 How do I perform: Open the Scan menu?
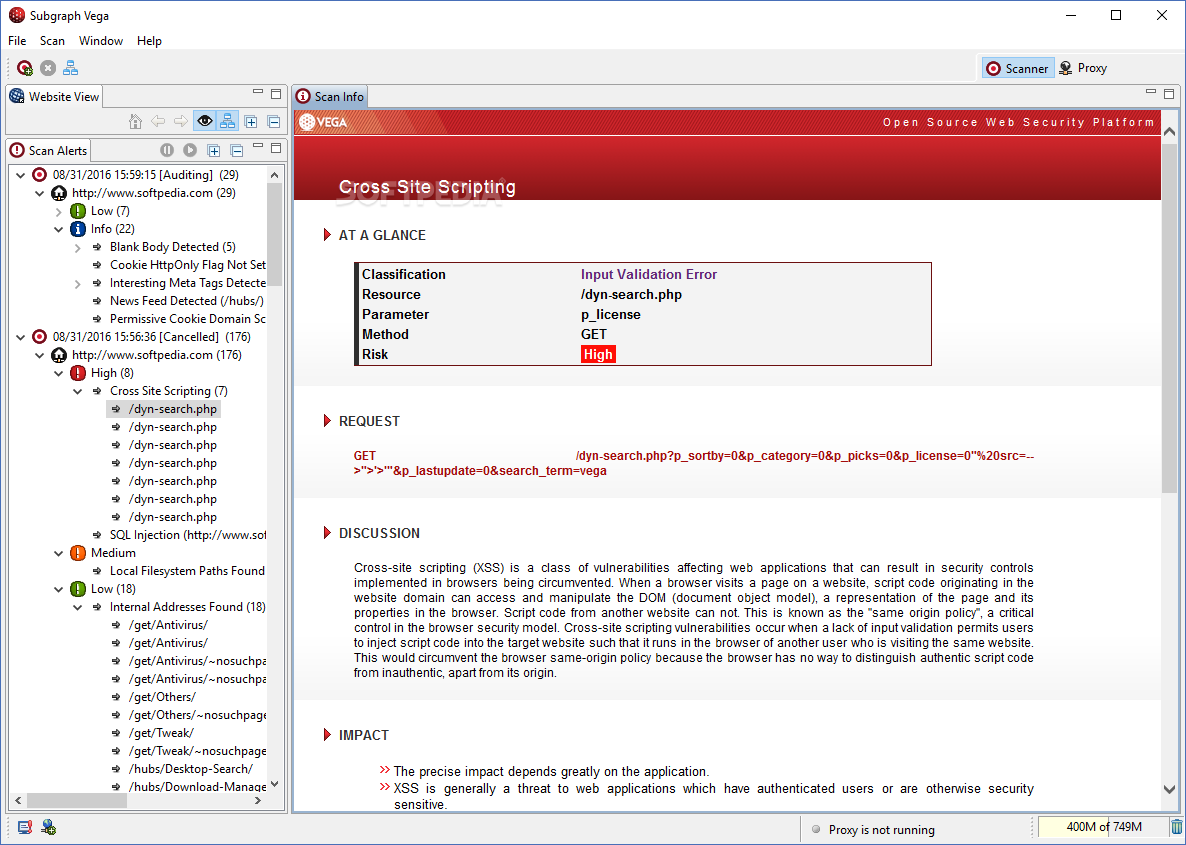[x=52, y=41]
